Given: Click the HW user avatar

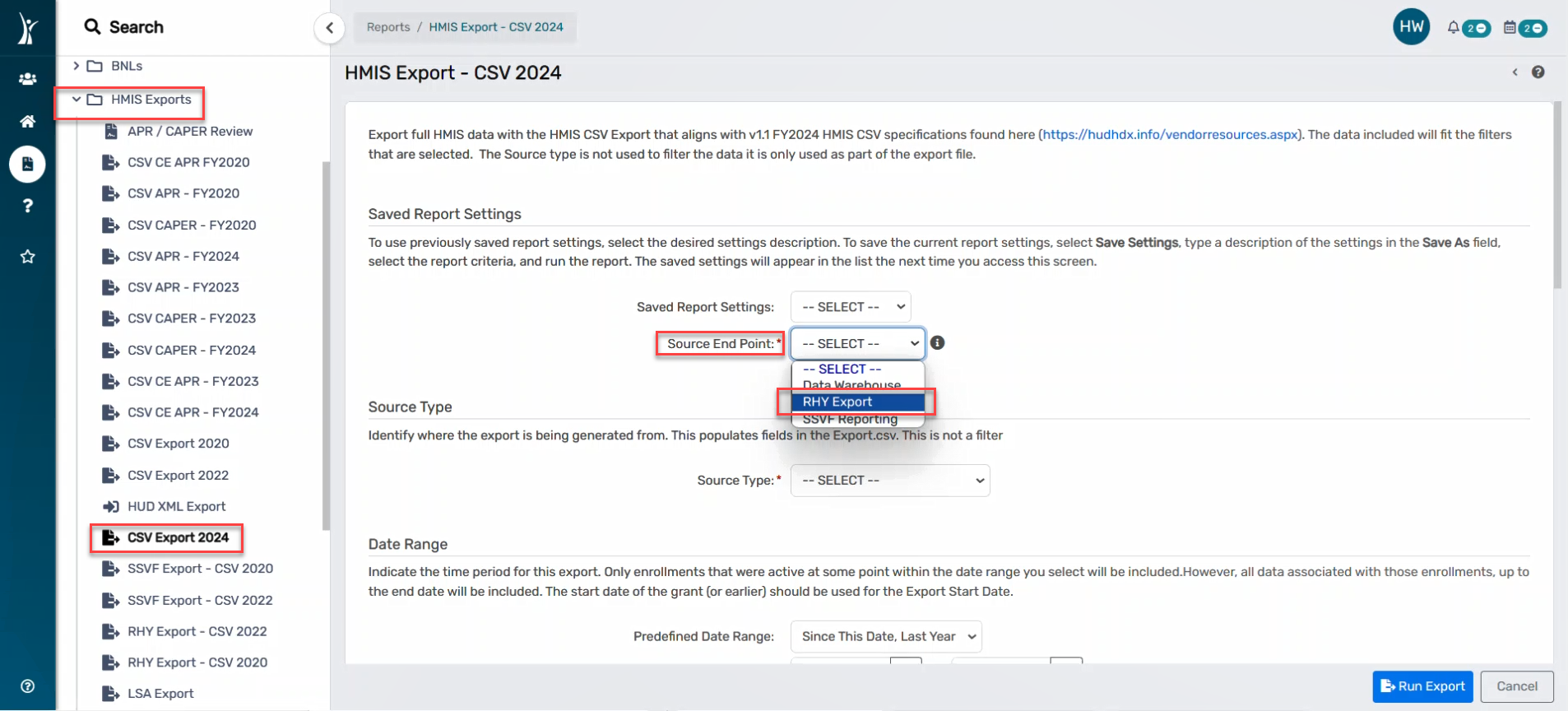Looking at the screenshot, I should click(1411, 27).
